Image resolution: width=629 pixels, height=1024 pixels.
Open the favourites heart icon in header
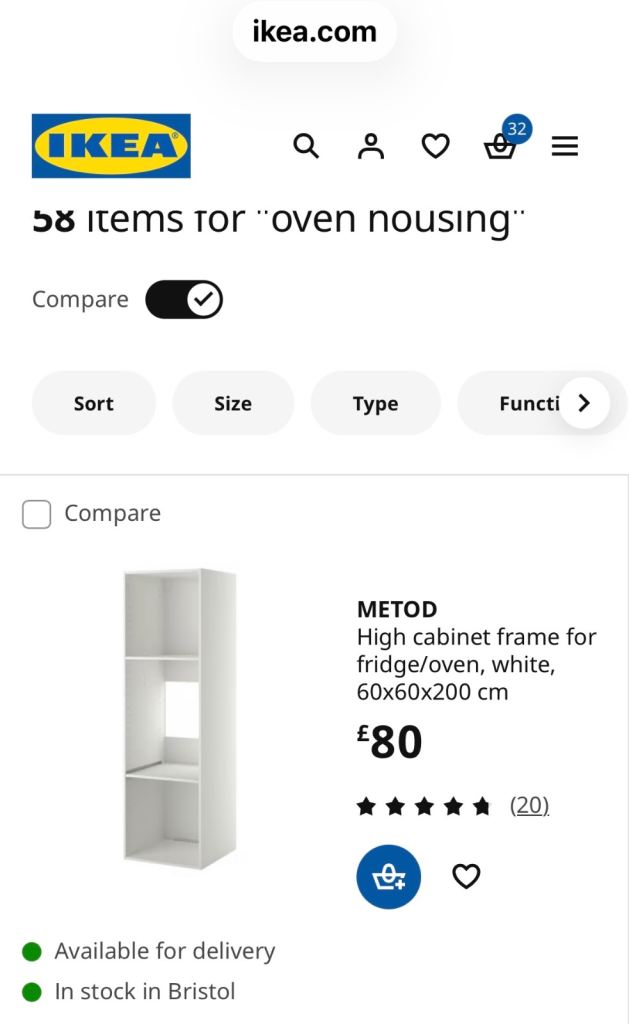435,147
